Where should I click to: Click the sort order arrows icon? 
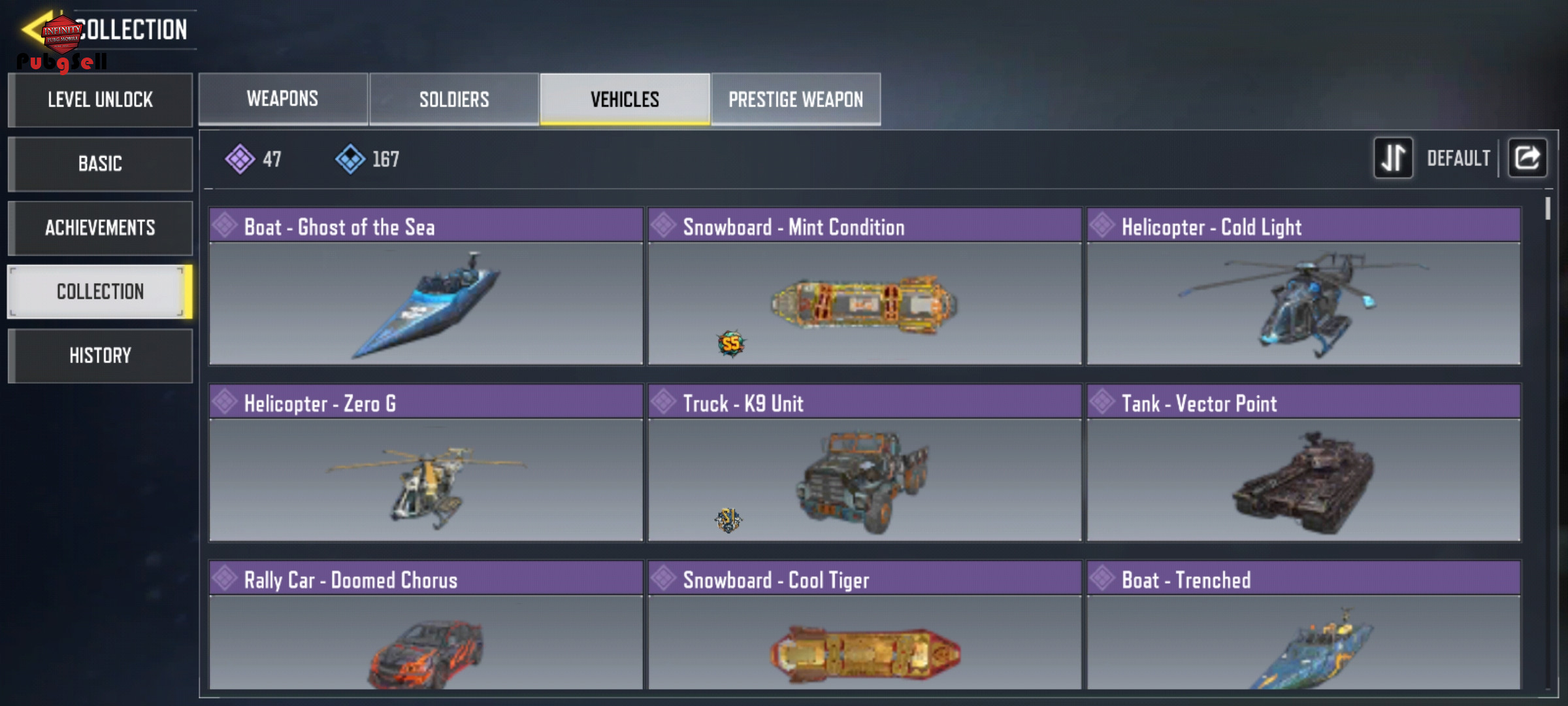1393,158
